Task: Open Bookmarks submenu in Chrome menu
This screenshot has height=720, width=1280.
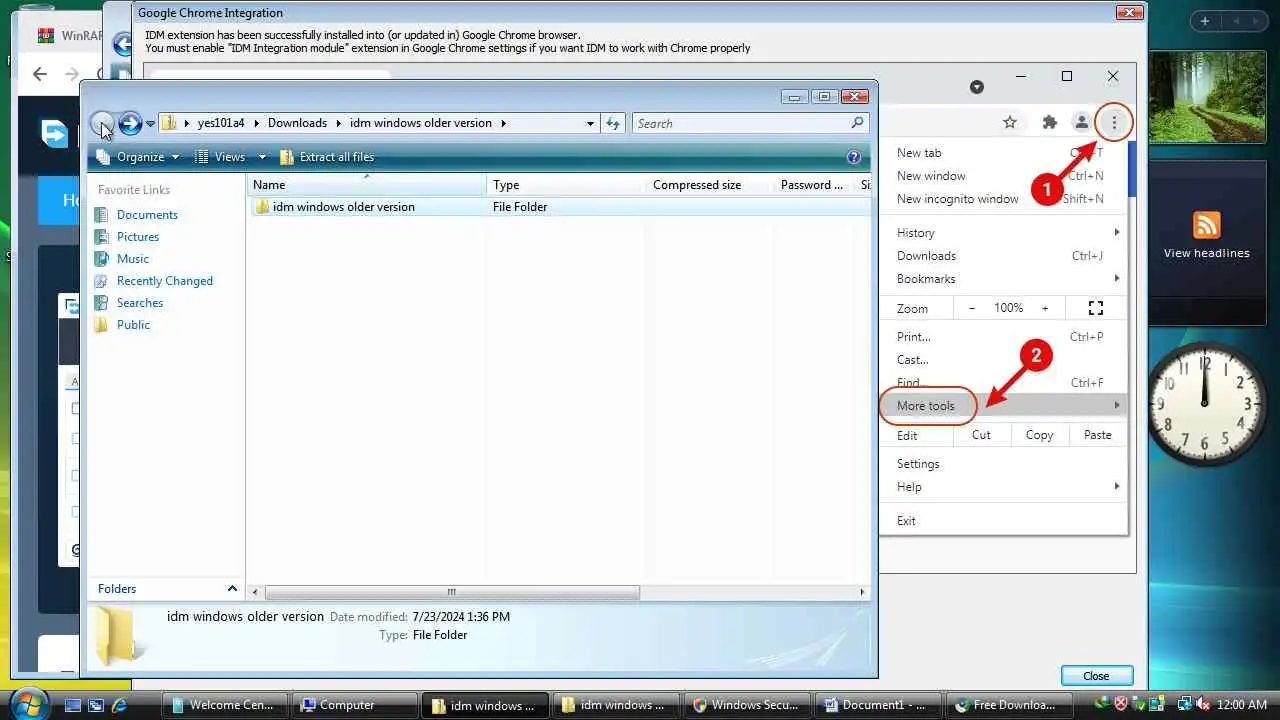Action: tap(1004, 279)
